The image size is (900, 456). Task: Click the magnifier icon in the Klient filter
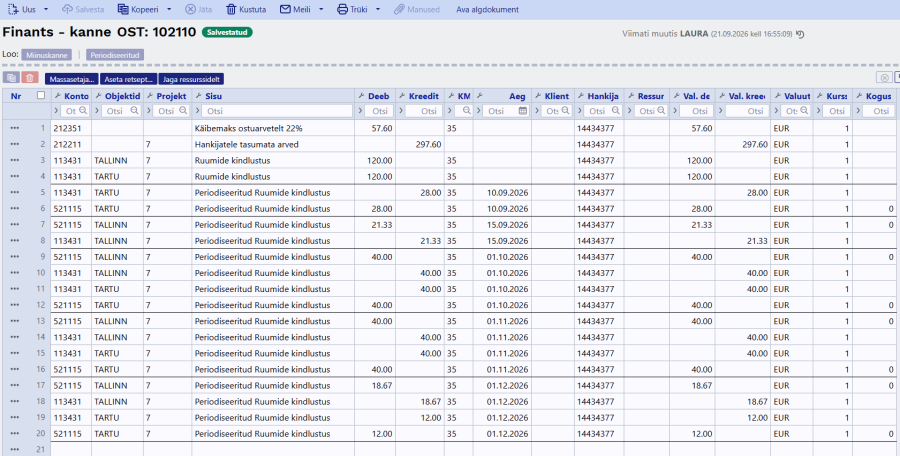point(565,111)
